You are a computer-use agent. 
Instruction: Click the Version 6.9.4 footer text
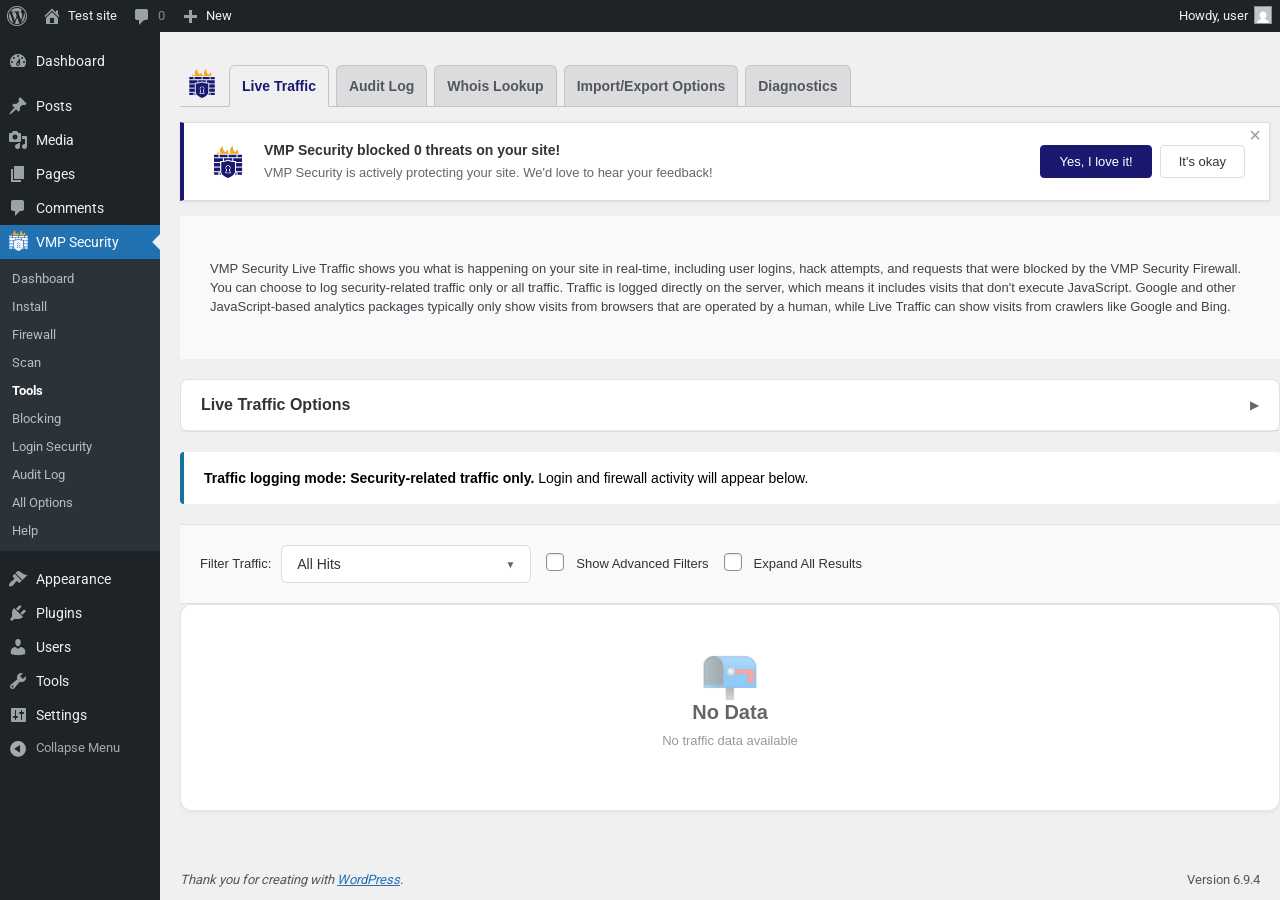coord(1223,880)
